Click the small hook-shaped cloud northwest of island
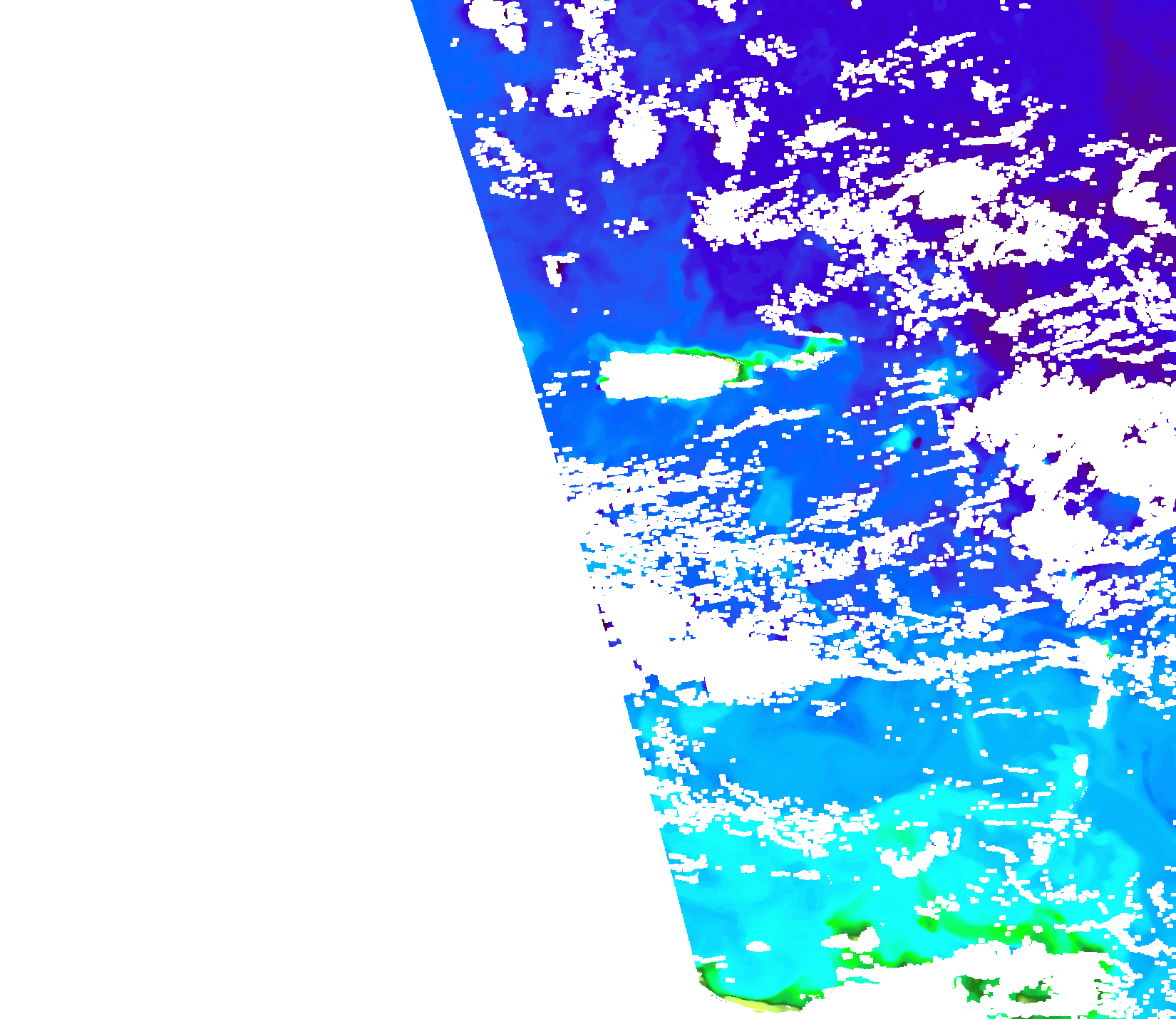This screenshot has width=1176, height=1019. pos(556,267)
